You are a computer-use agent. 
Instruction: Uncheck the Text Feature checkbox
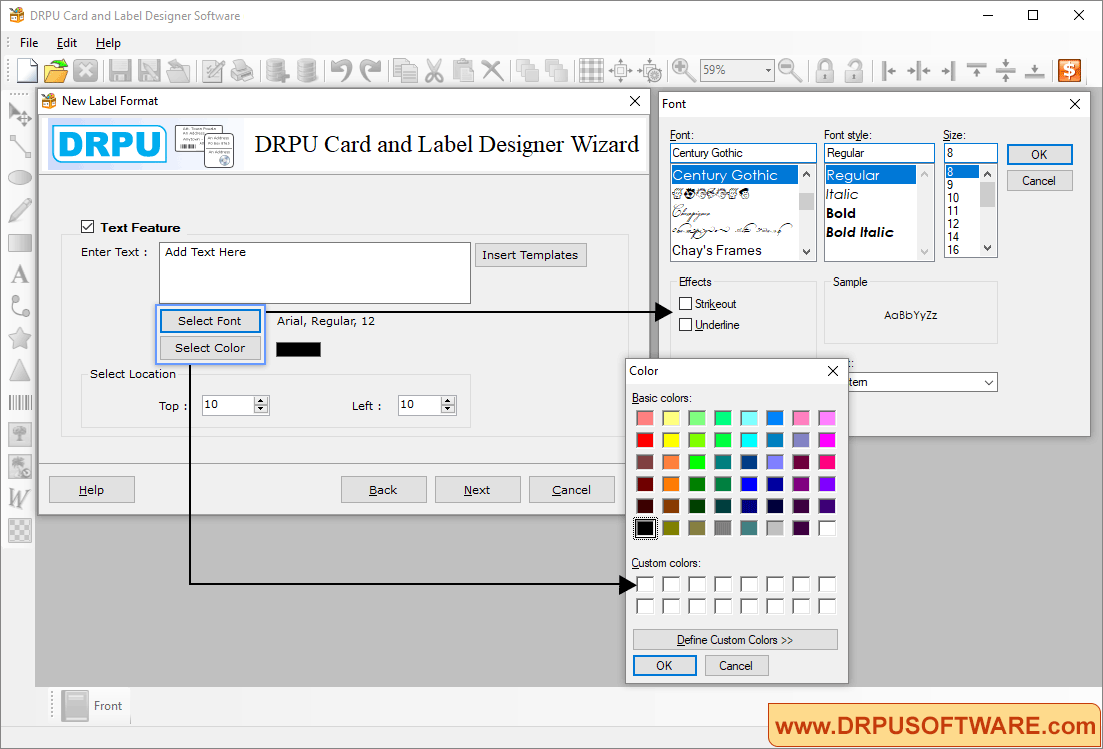87,226
